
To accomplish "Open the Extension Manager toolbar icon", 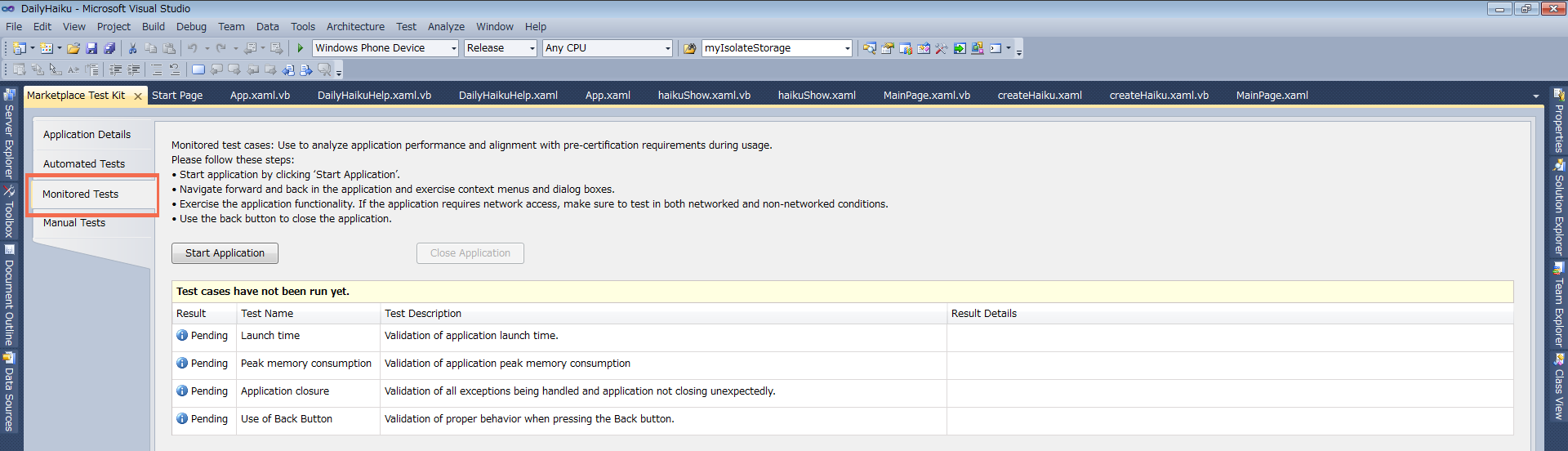I will pyautogui.click(x=978, y=48).
